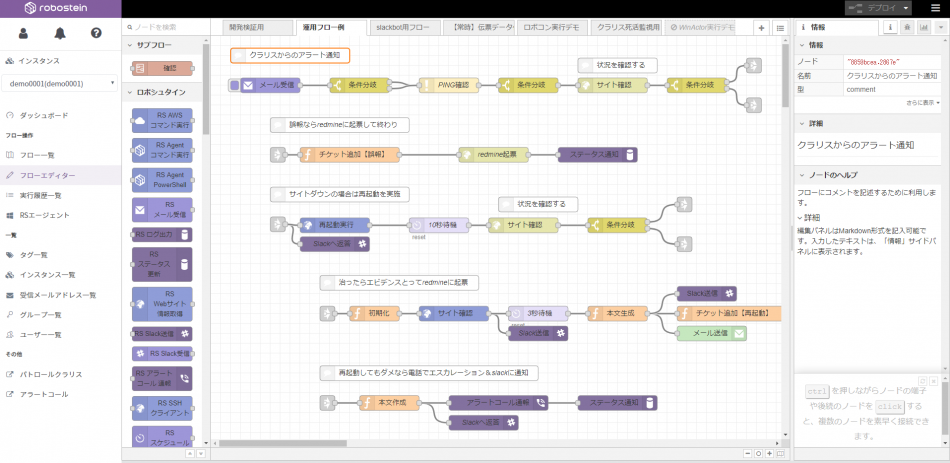The height and width of the screenshot is (463, 950).
Task: Click the zoom in plus icon on canvas
Action: [x=771, y=453]
